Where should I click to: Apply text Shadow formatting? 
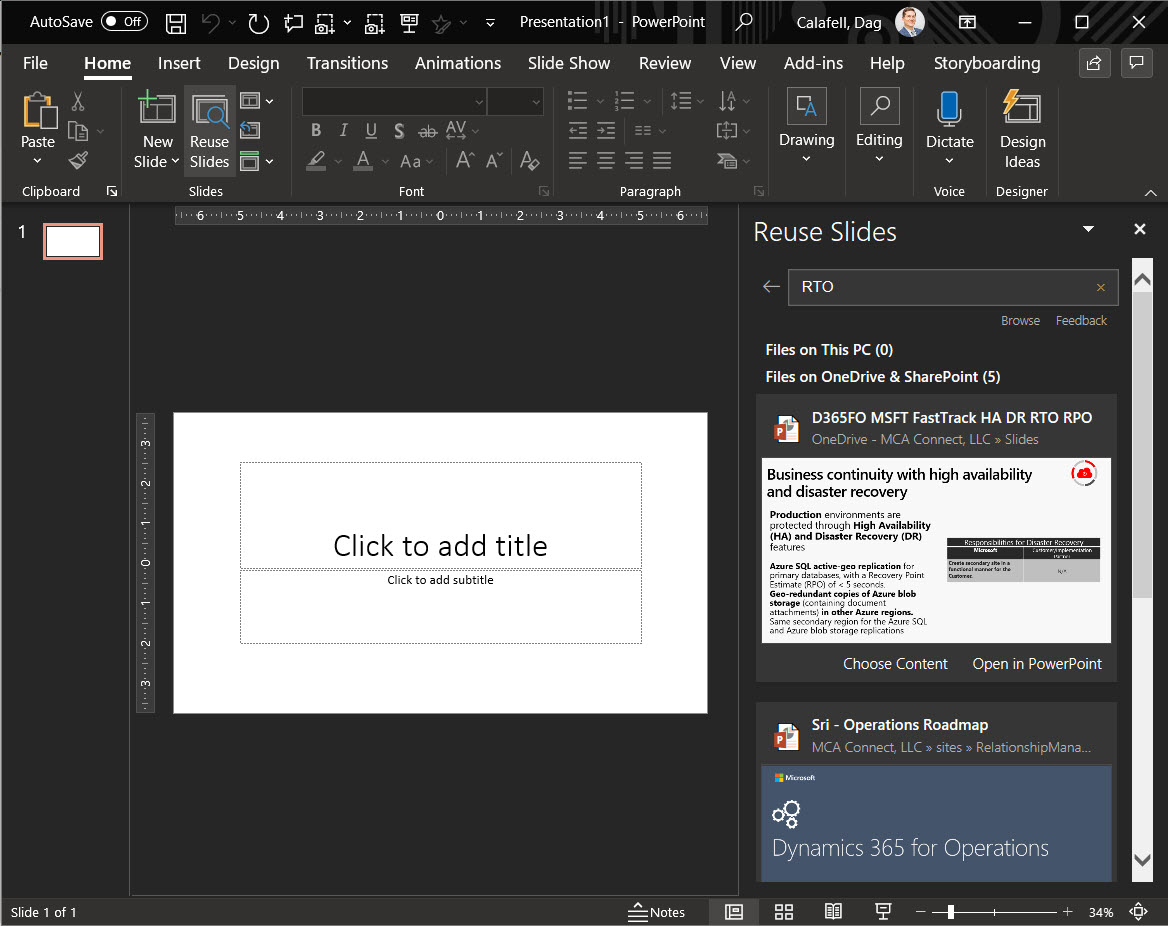point(399,131)
